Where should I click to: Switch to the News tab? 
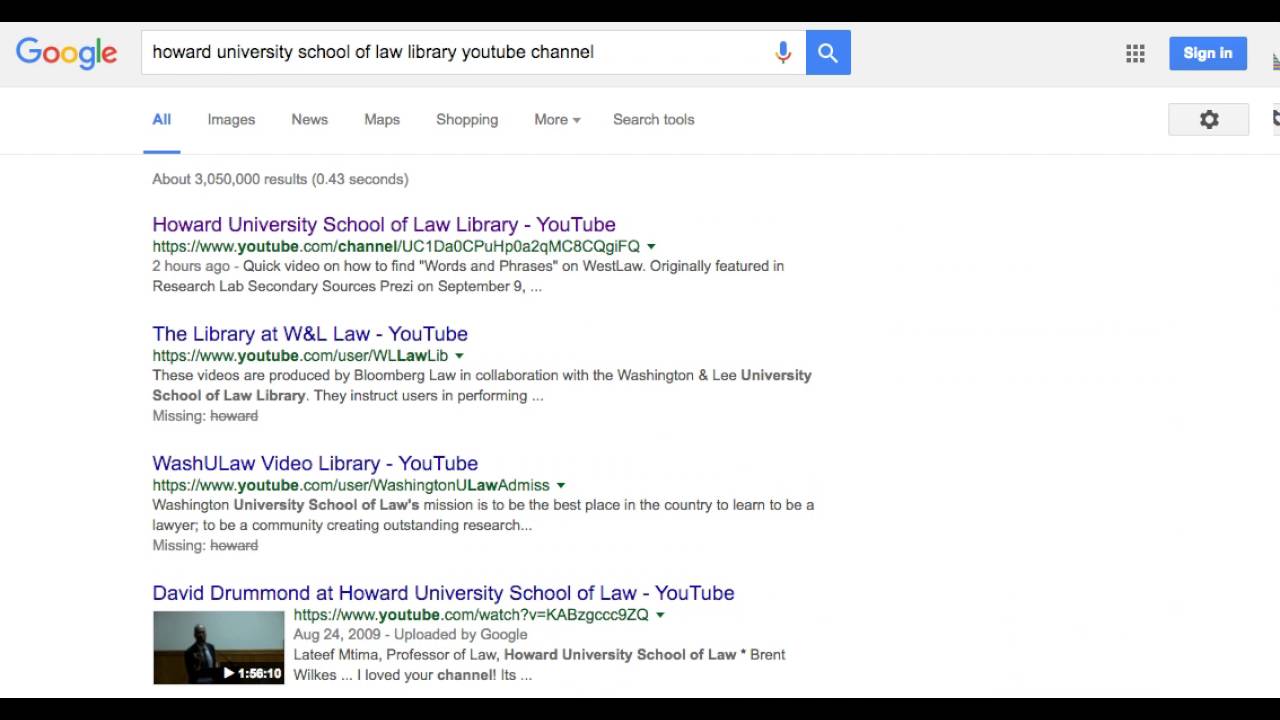tap(310, 120)
